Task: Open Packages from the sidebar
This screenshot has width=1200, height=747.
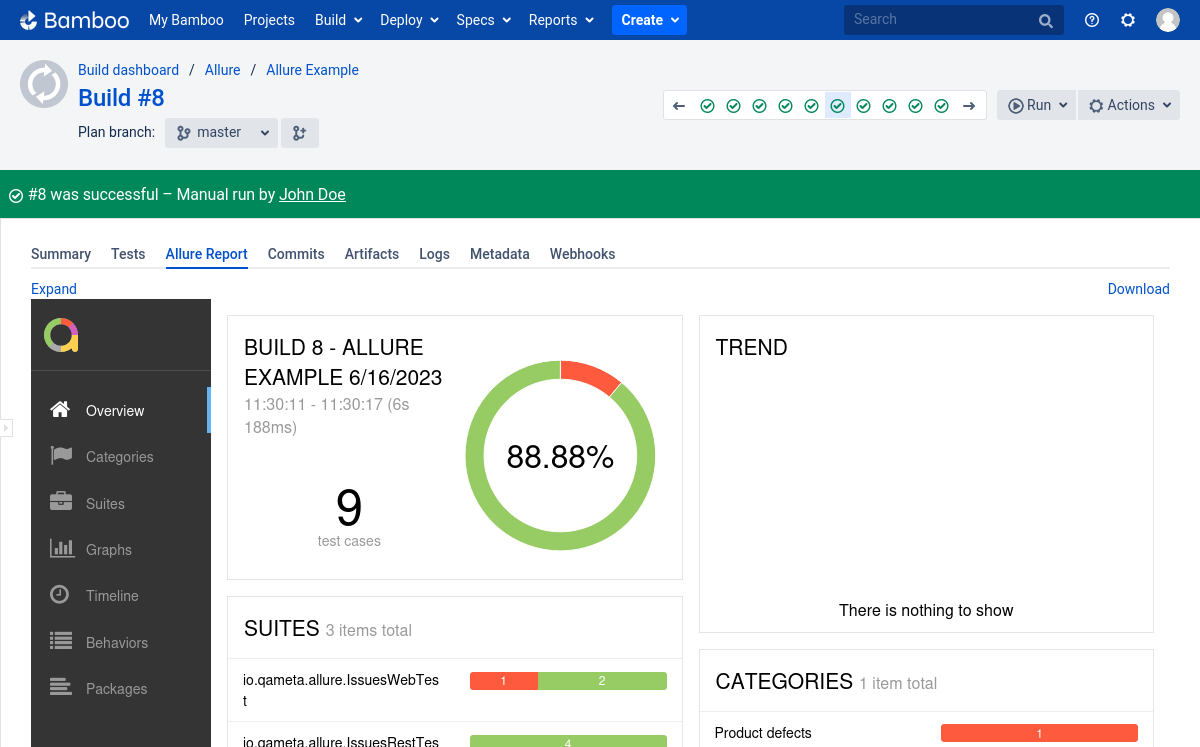Action: click(x=61, y=688)
